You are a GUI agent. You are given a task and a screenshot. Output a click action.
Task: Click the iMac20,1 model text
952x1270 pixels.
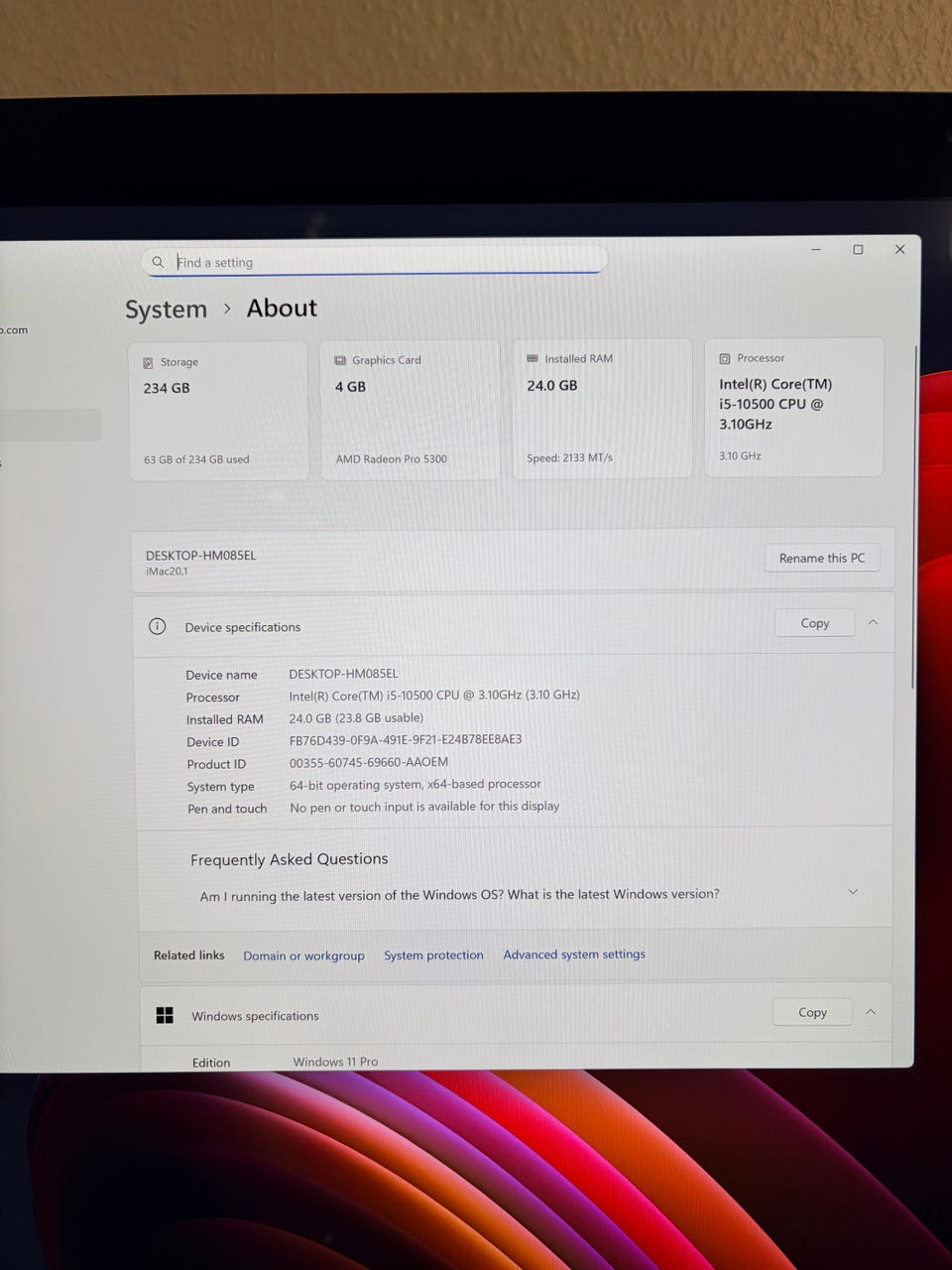(167, 571)
